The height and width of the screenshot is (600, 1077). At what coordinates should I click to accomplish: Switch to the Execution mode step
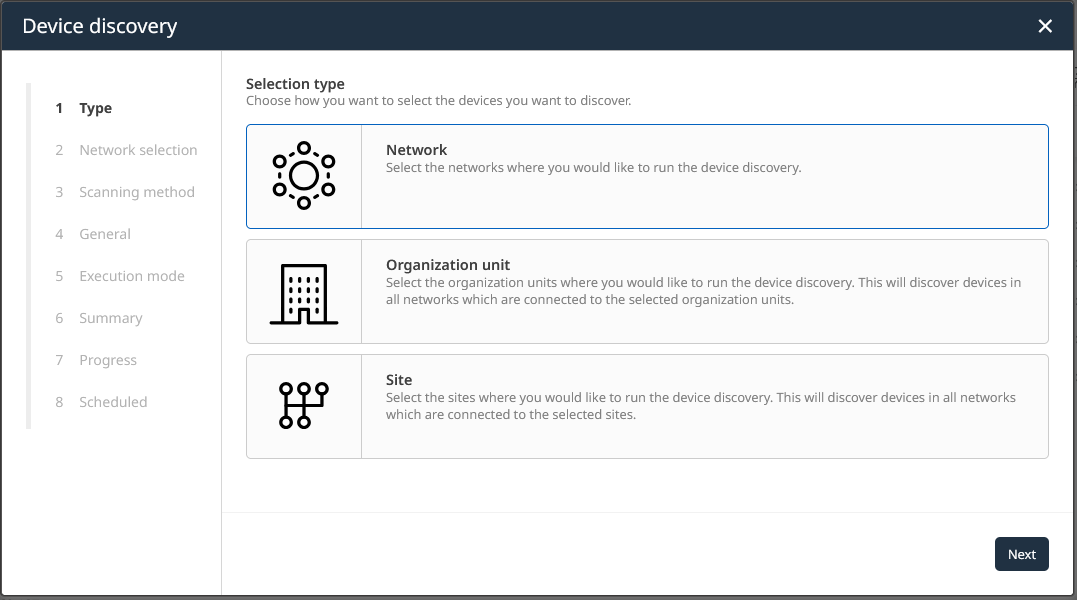coord(132,276)
